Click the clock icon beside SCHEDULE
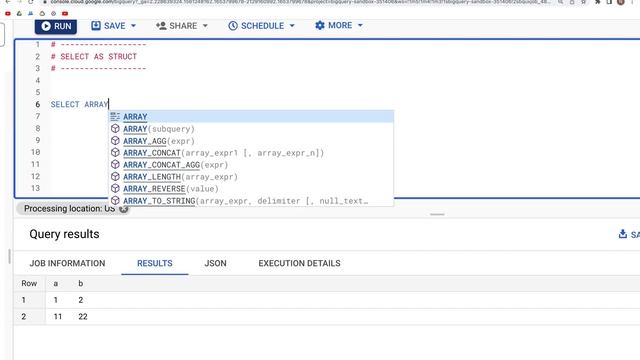Screen dimensions: 640x360 pos(233,26)
